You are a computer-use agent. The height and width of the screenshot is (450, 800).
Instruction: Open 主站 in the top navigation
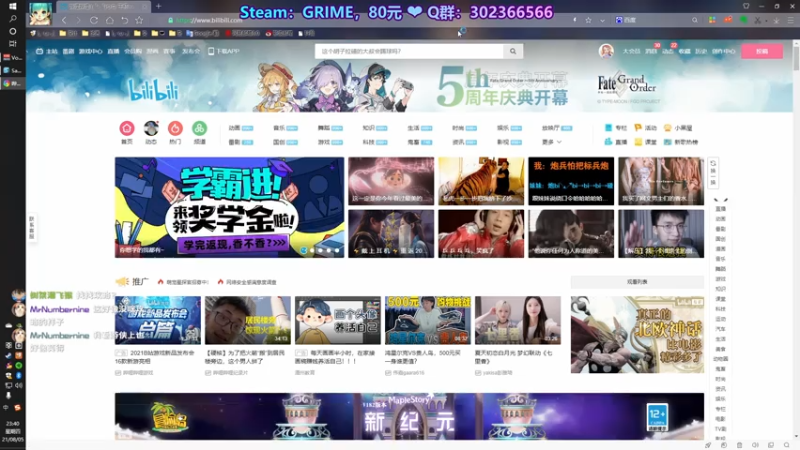pos(47,51)
